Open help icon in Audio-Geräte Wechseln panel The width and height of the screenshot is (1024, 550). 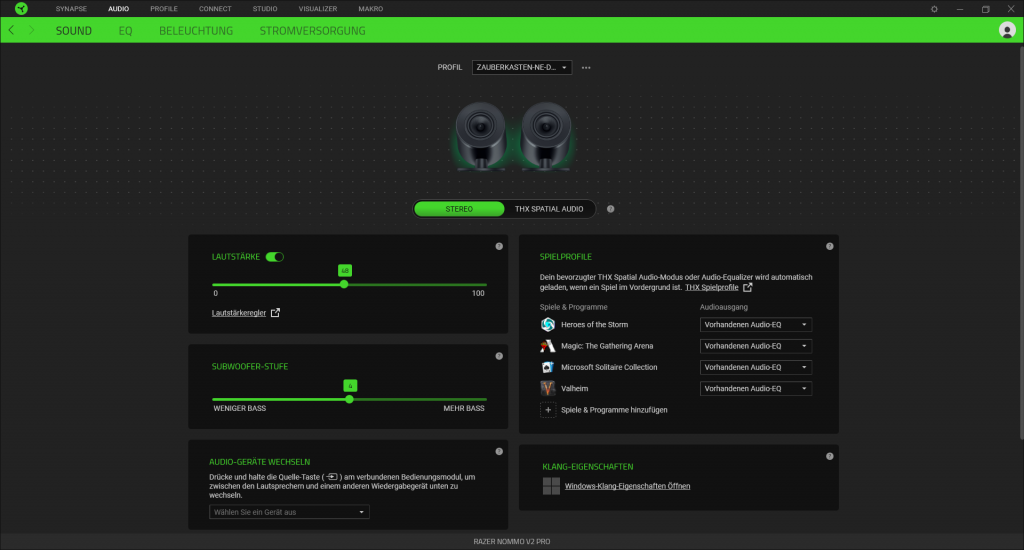pyautogui.click(x=499, y=451)
